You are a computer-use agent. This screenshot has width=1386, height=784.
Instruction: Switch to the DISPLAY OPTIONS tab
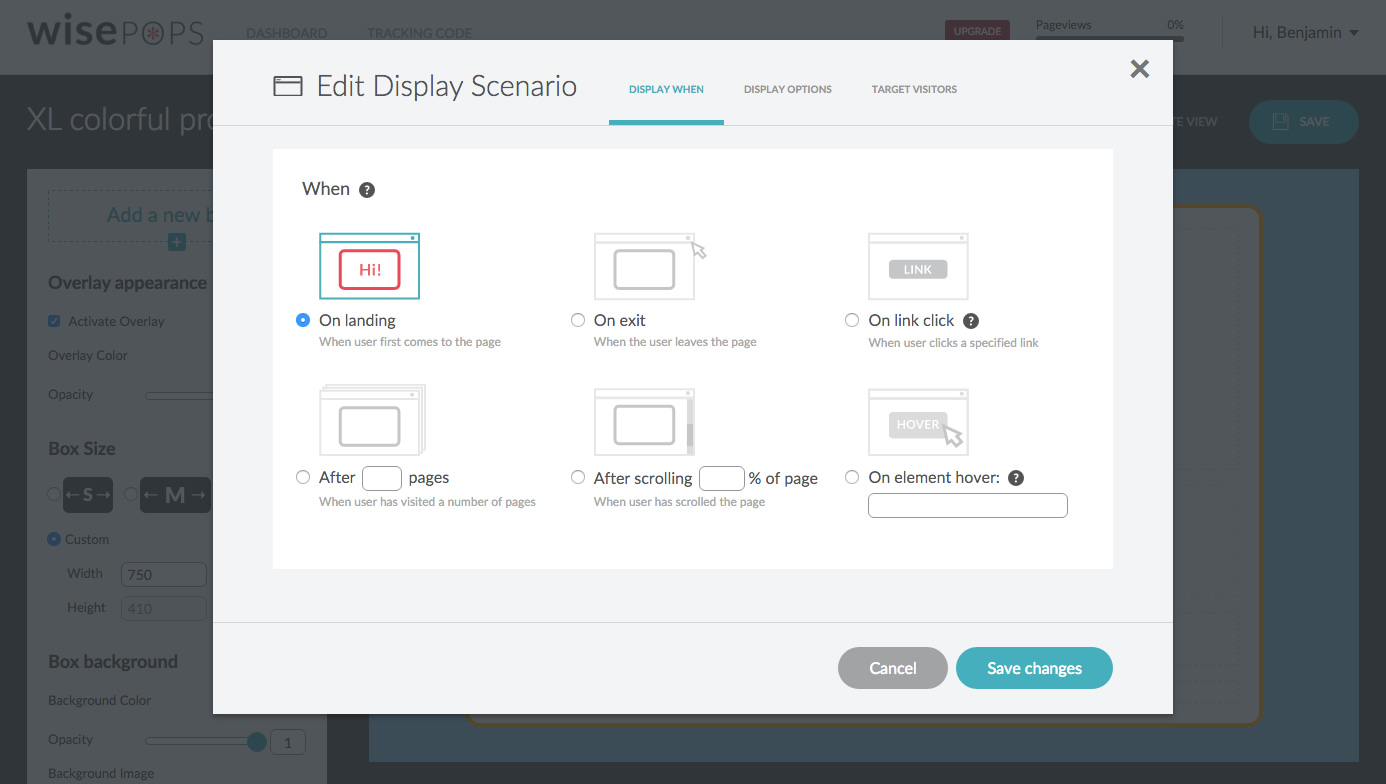(787, 89)
